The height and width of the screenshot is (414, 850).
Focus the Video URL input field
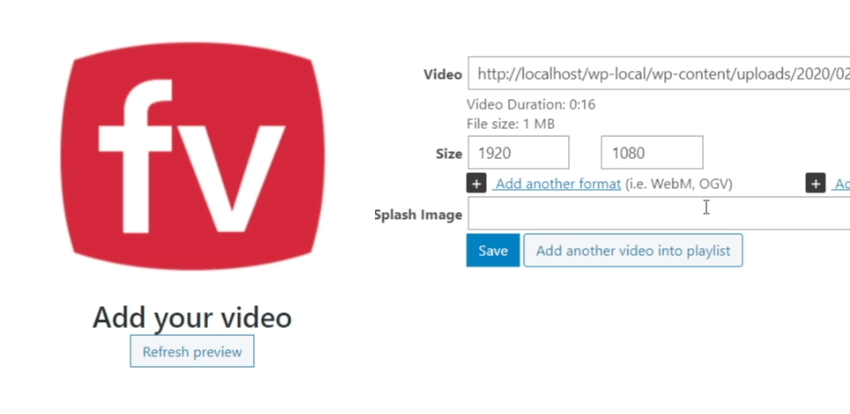tap(659, 73)
